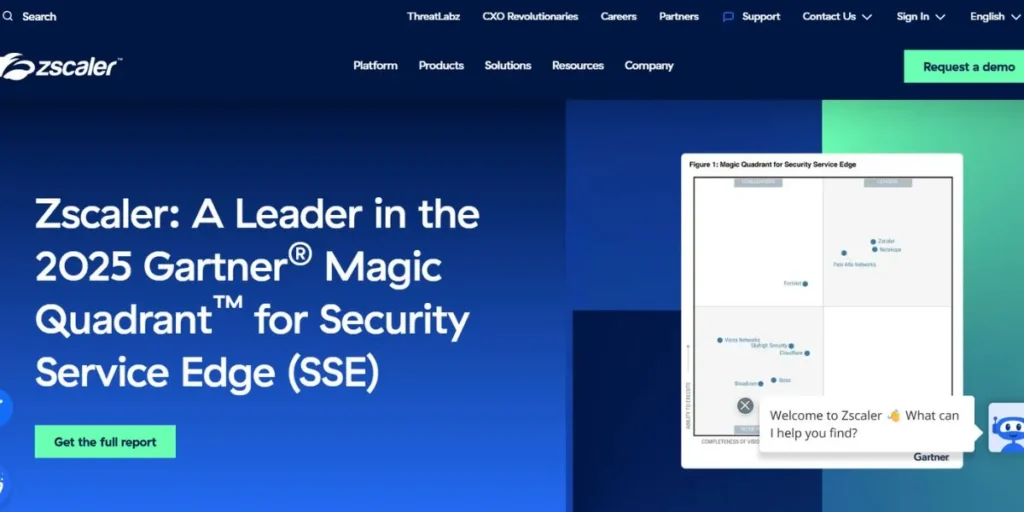Click the Welcome to Zscaler chat message
Image resolution: width=1024 pixels, height=512 pixels.
[x=867, y=424]
